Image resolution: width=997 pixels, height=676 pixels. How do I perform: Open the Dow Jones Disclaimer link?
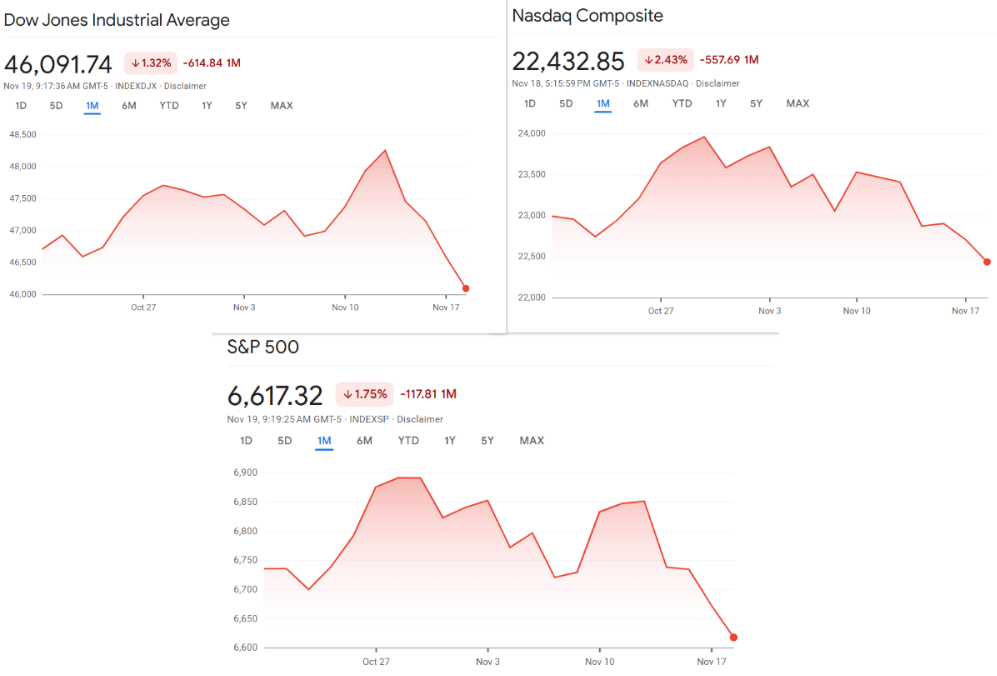point(185,86)
